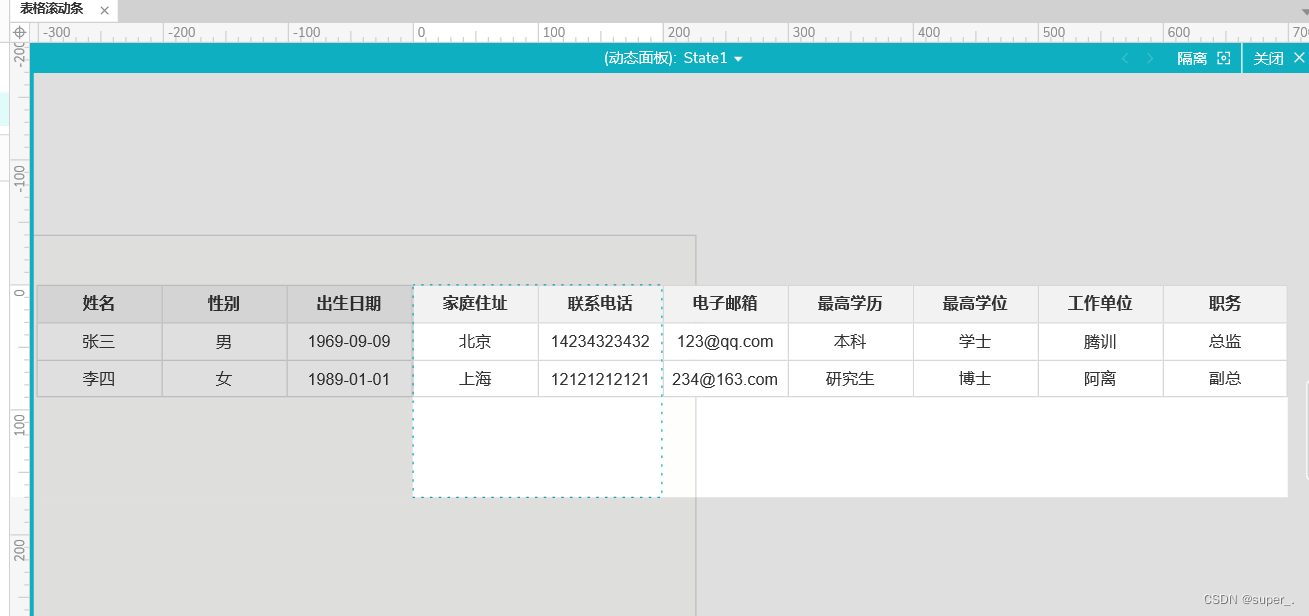Click the cell containing 123@qq.com
Image resolution: width=1309 pixels, height=616 pixels.
click(x=725, y=342)
